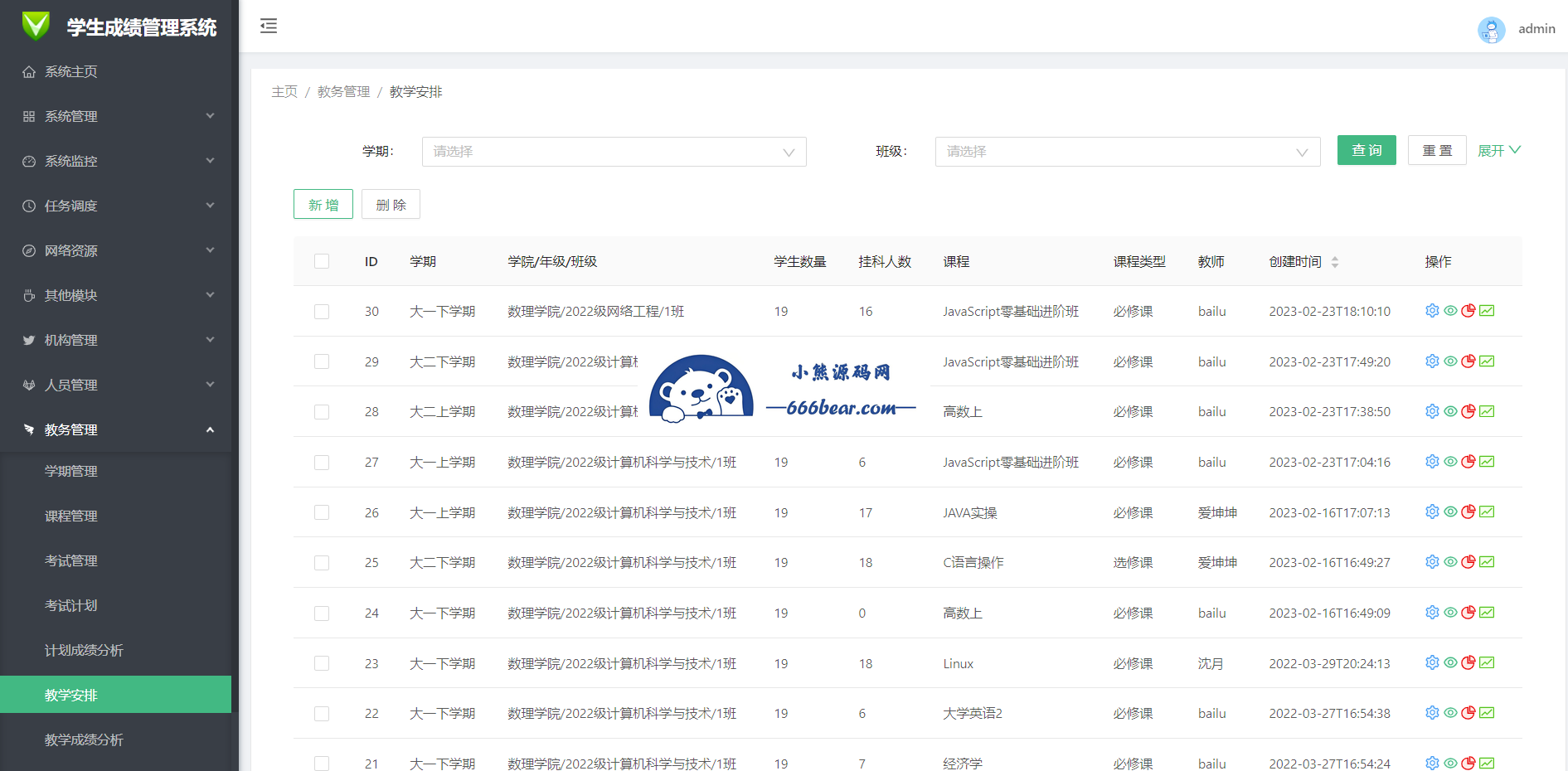This screenshot has width=1568, height=771.
Task: Open the 学期 dropdown selector
Action: coord(614,152)
